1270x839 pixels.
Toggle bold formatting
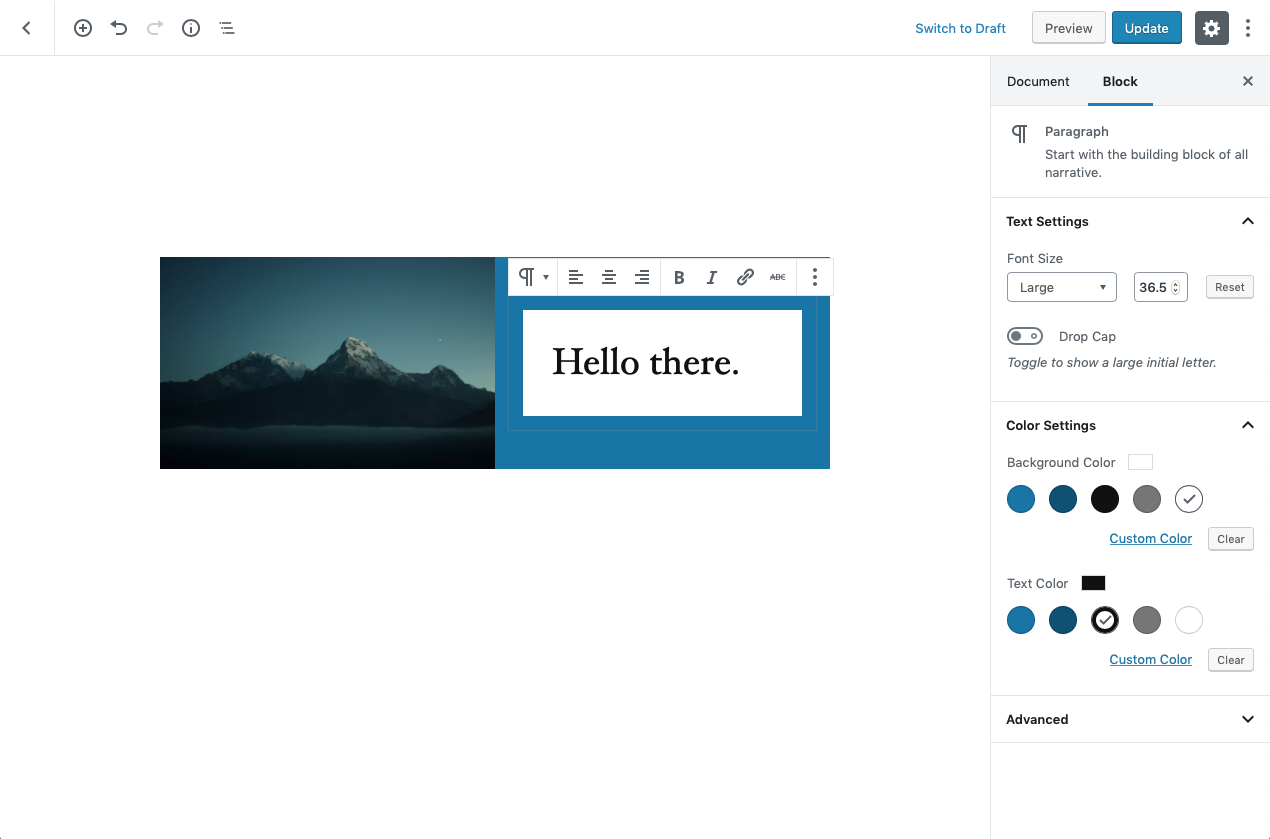(679, 277)
